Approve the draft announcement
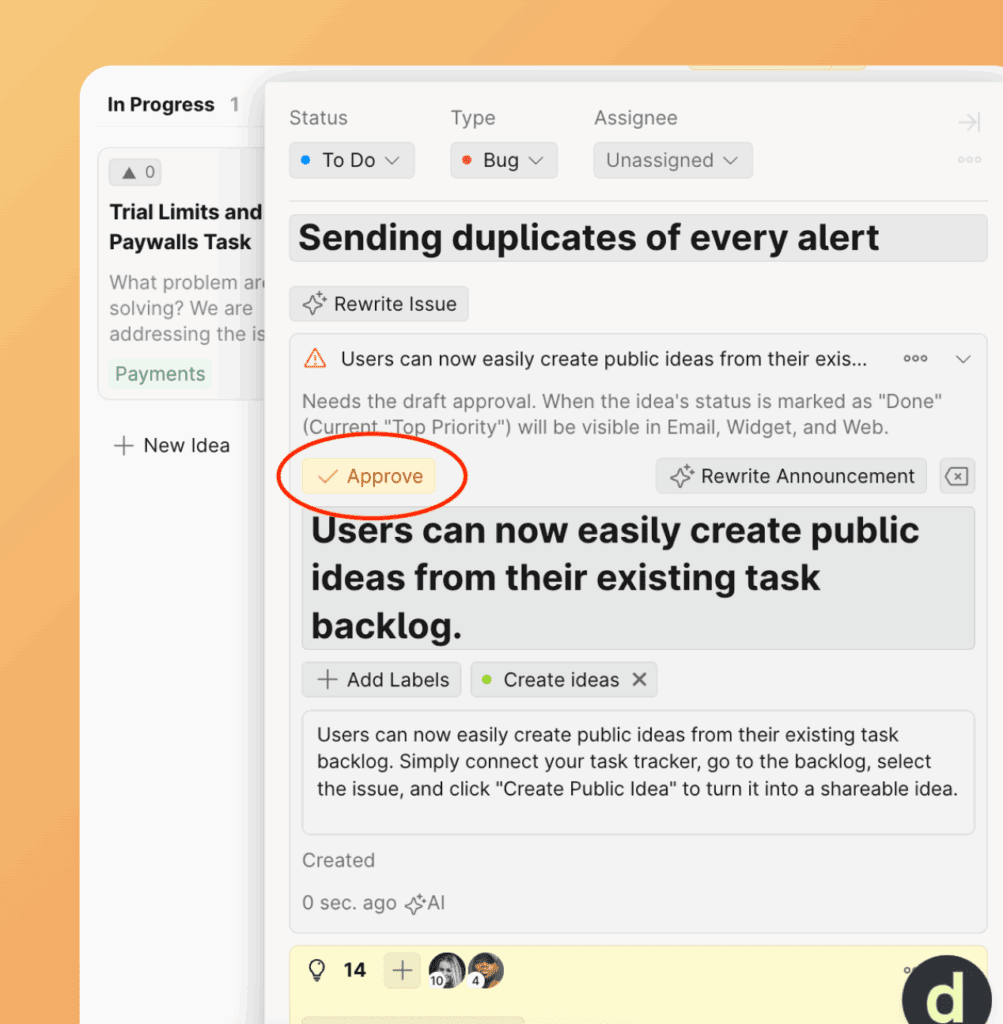Image resolution: width=1003 pixels, height=1024 pixels. 370,477
